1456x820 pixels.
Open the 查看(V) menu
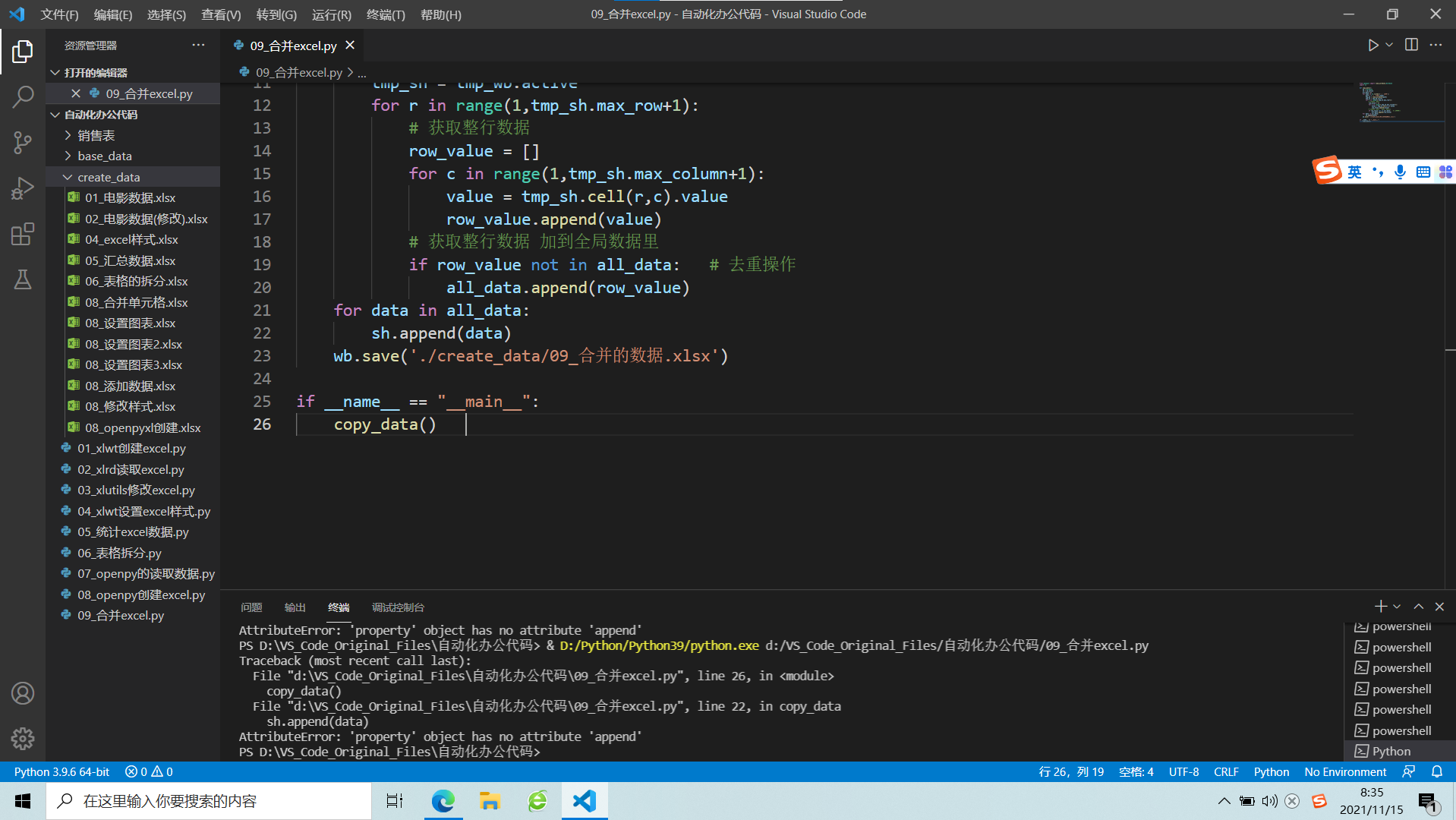[221, 14]
